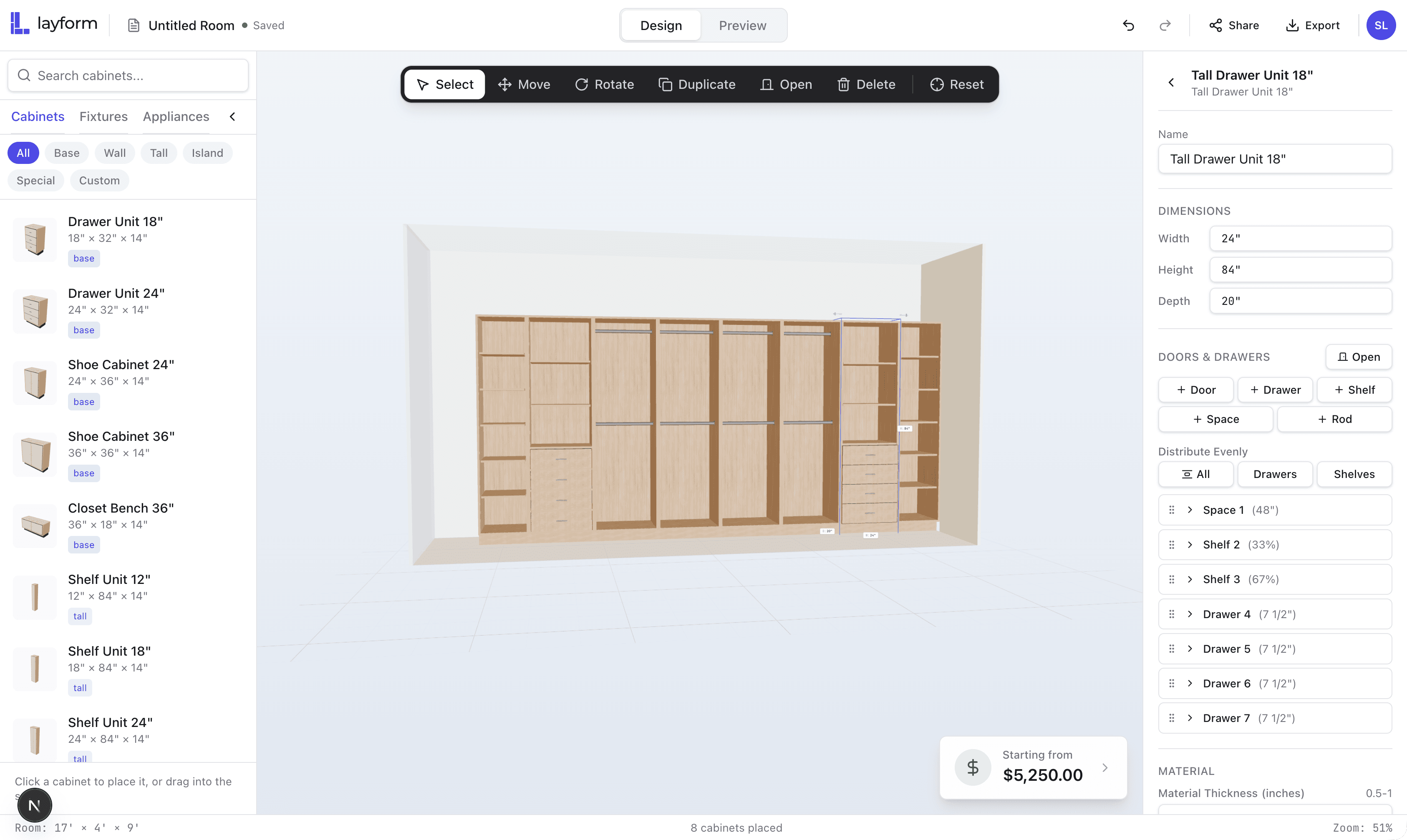Click the document icon beside Untitled Room
The height and width of the screenshot is (840, 1407).
tap(134, 25)
